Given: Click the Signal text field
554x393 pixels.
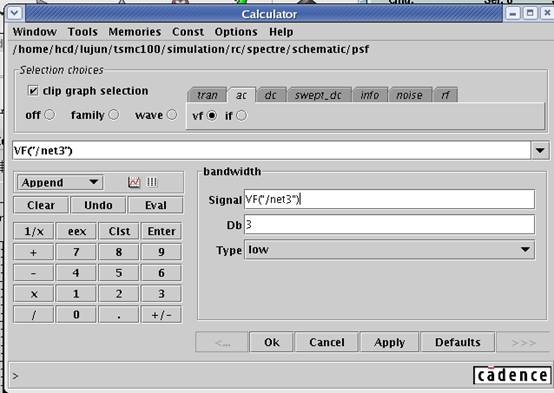Looking at the screenshot, I should coord(389,199).
